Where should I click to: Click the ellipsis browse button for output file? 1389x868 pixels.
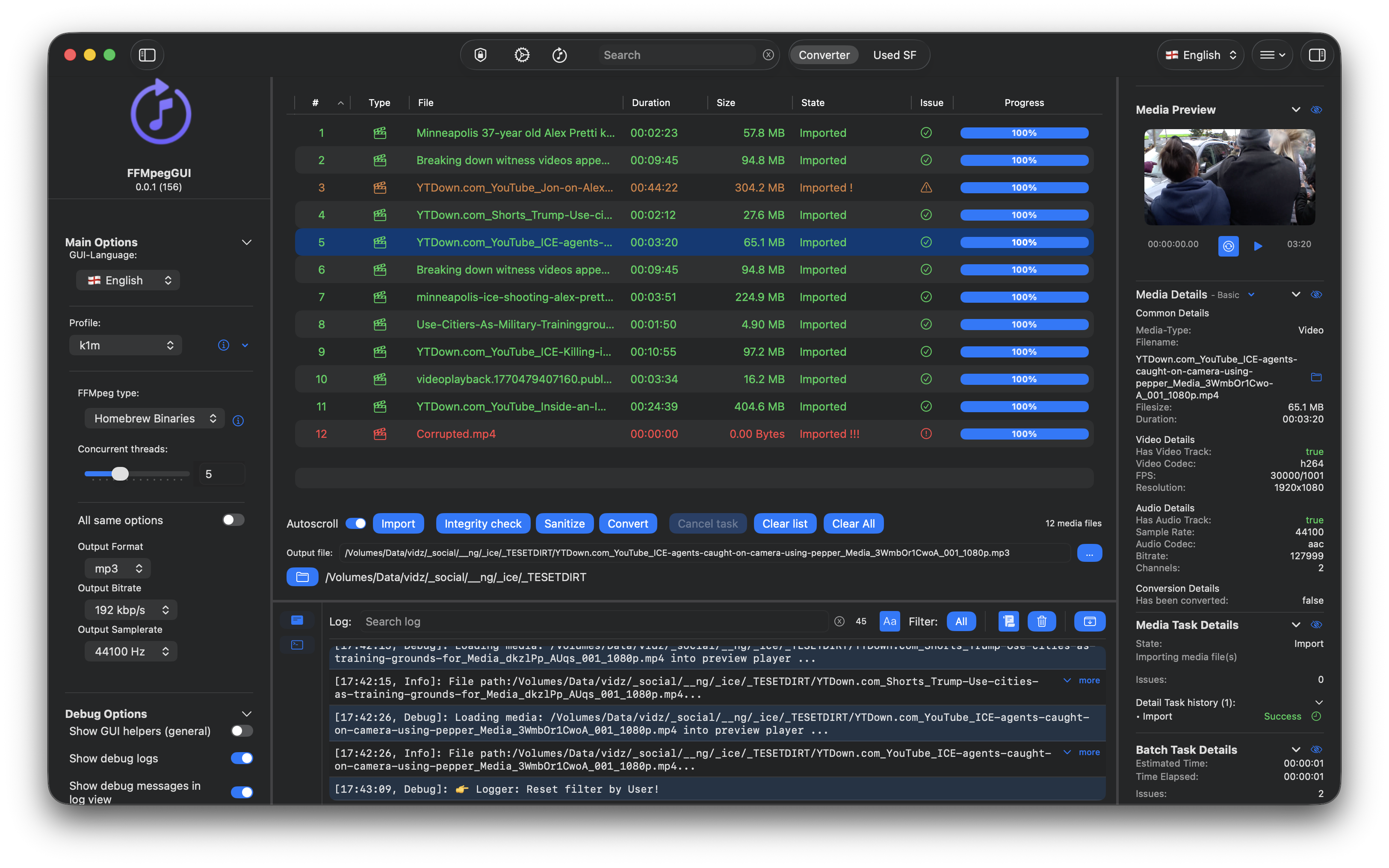point(1089,553)
